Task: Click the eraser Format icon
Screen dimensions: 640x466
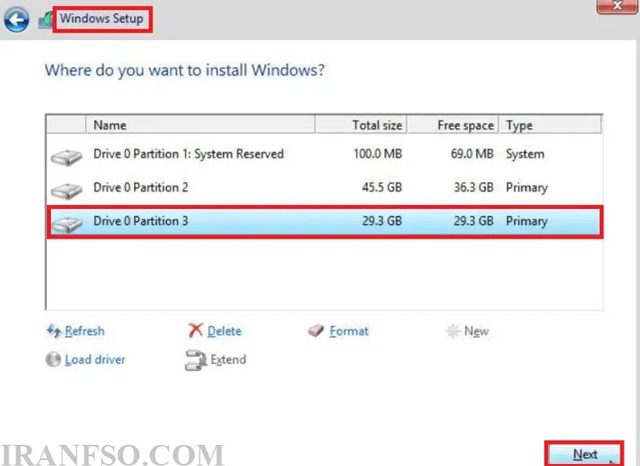Action: tap(316, 331)
